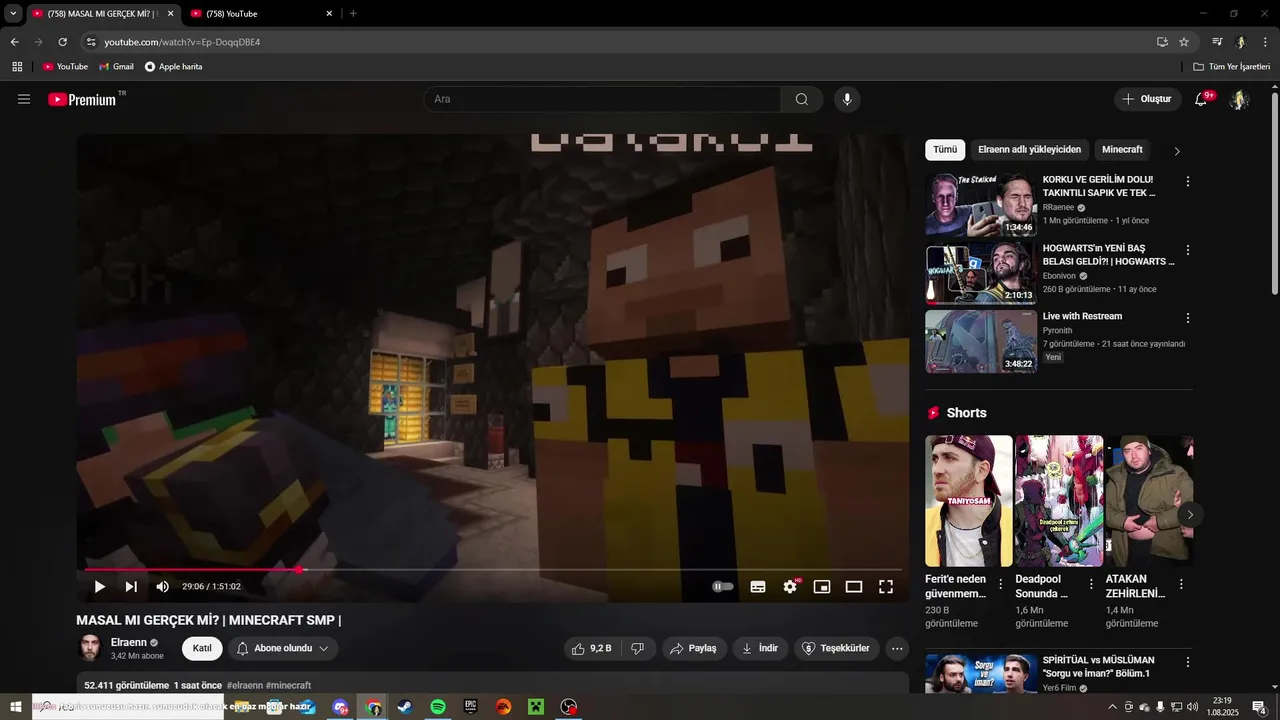Open a new browser tab
1280x720 pixels.
353,14
